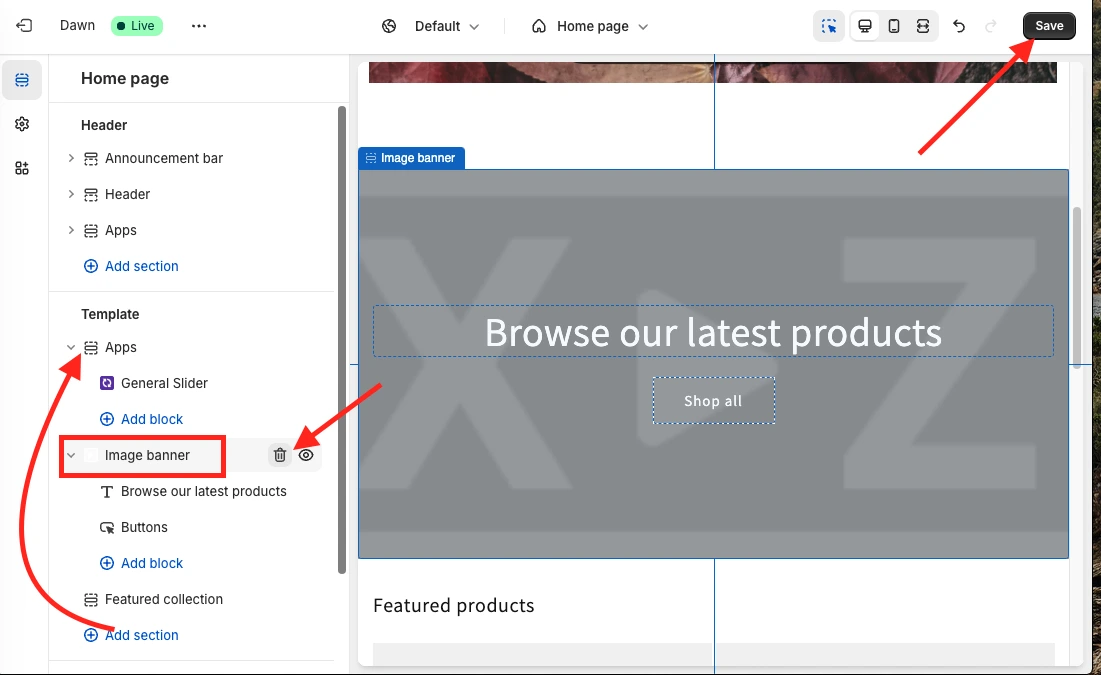Screen dimensions: 1101x675
Task: Select the General Slider block
Action: (164, 383)
